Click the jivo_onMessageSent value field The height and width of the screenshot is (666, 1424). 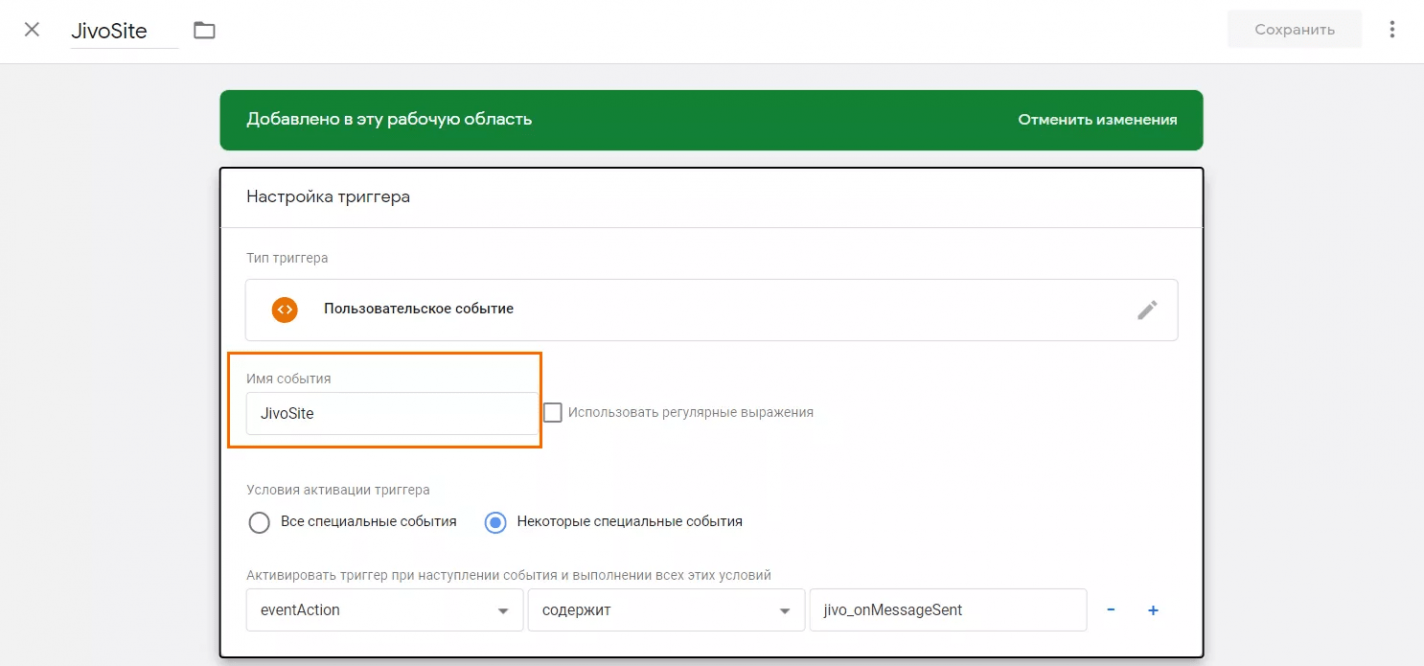948,610
